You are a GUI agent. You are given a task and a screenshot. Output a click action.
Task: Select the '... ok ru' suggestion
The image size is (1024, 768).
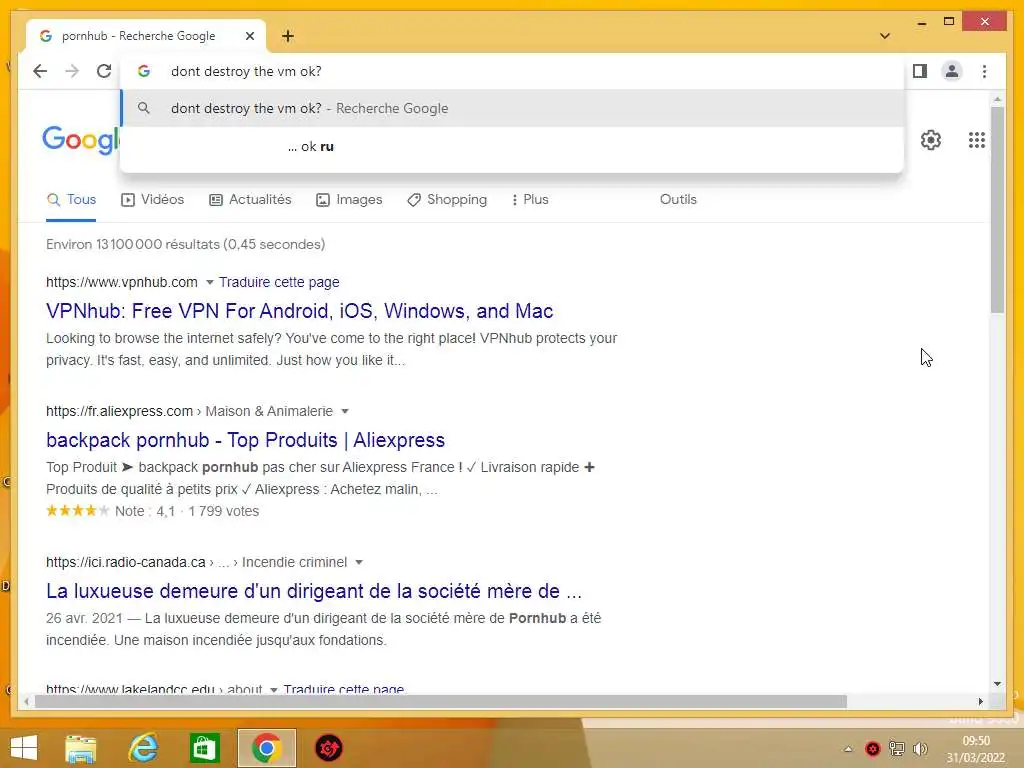point(513,146)
